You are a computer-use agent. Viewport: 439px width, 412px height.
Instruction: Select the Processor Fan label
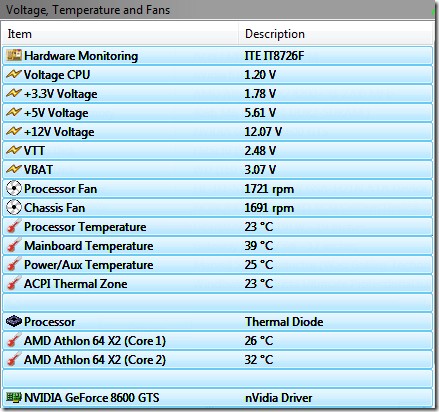click(x=61, y=189)
